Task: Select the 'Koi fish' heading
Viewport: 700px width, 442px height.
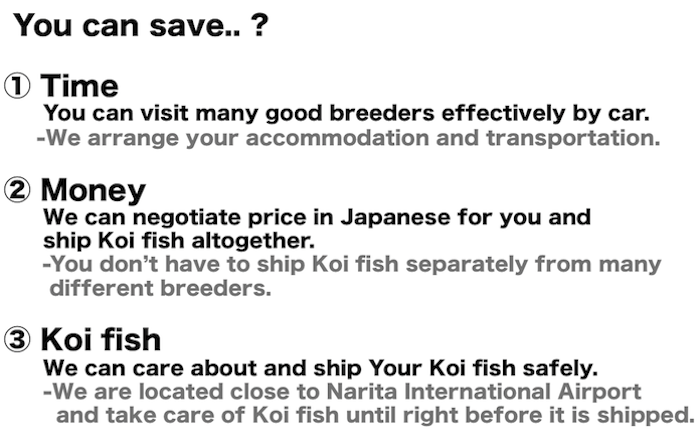Action: [100, 339]
